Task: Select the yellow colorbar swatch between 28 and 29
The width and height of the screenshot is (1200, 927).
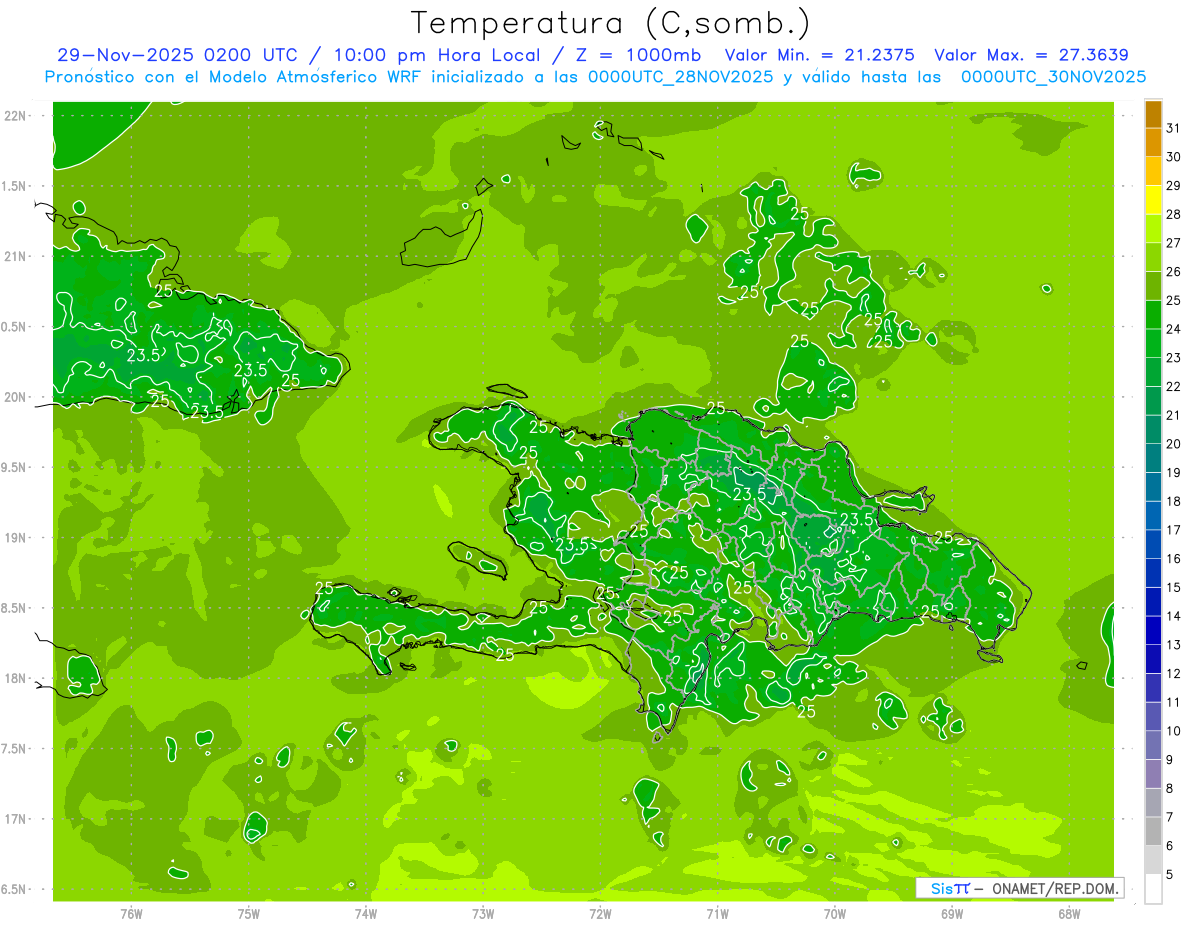Action: point(1153,200)
